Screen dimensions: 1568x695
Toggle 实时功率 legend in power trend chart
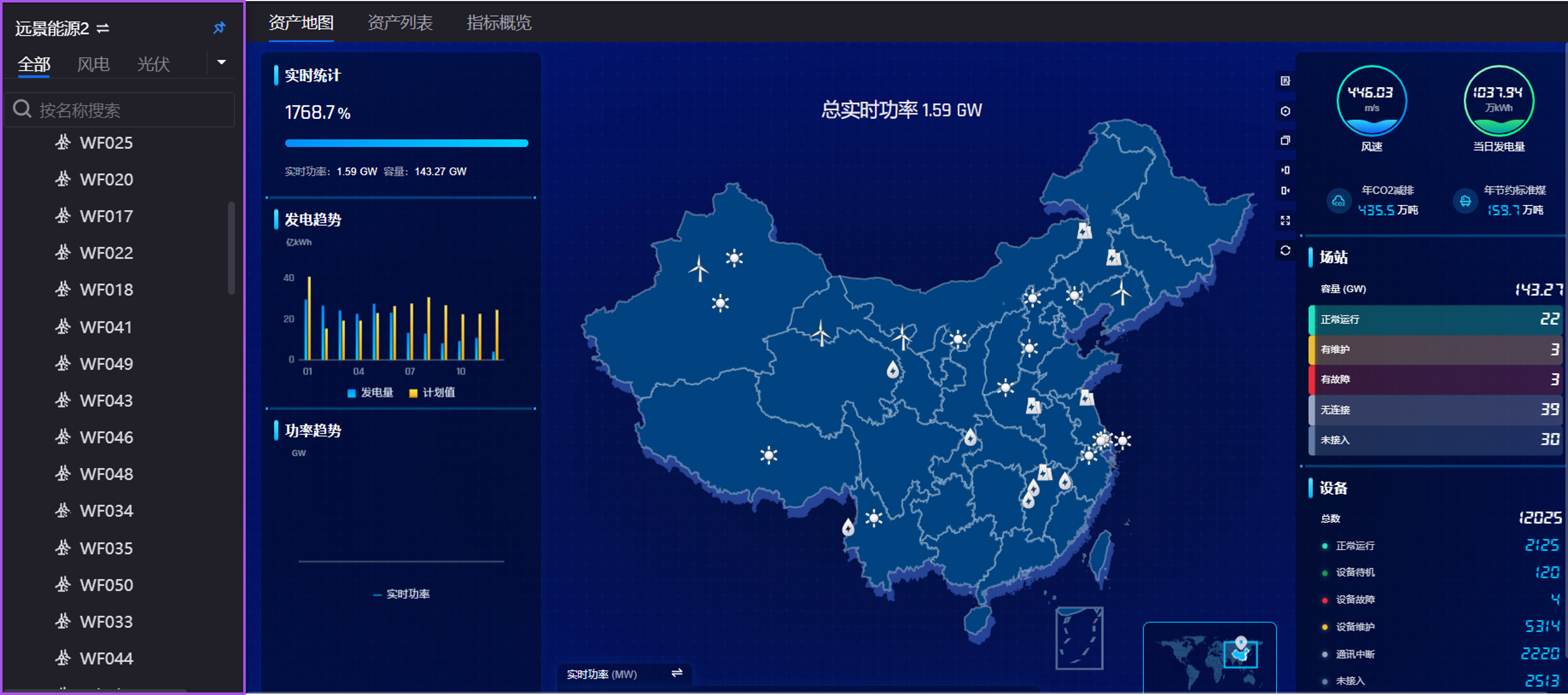(402, 594)
